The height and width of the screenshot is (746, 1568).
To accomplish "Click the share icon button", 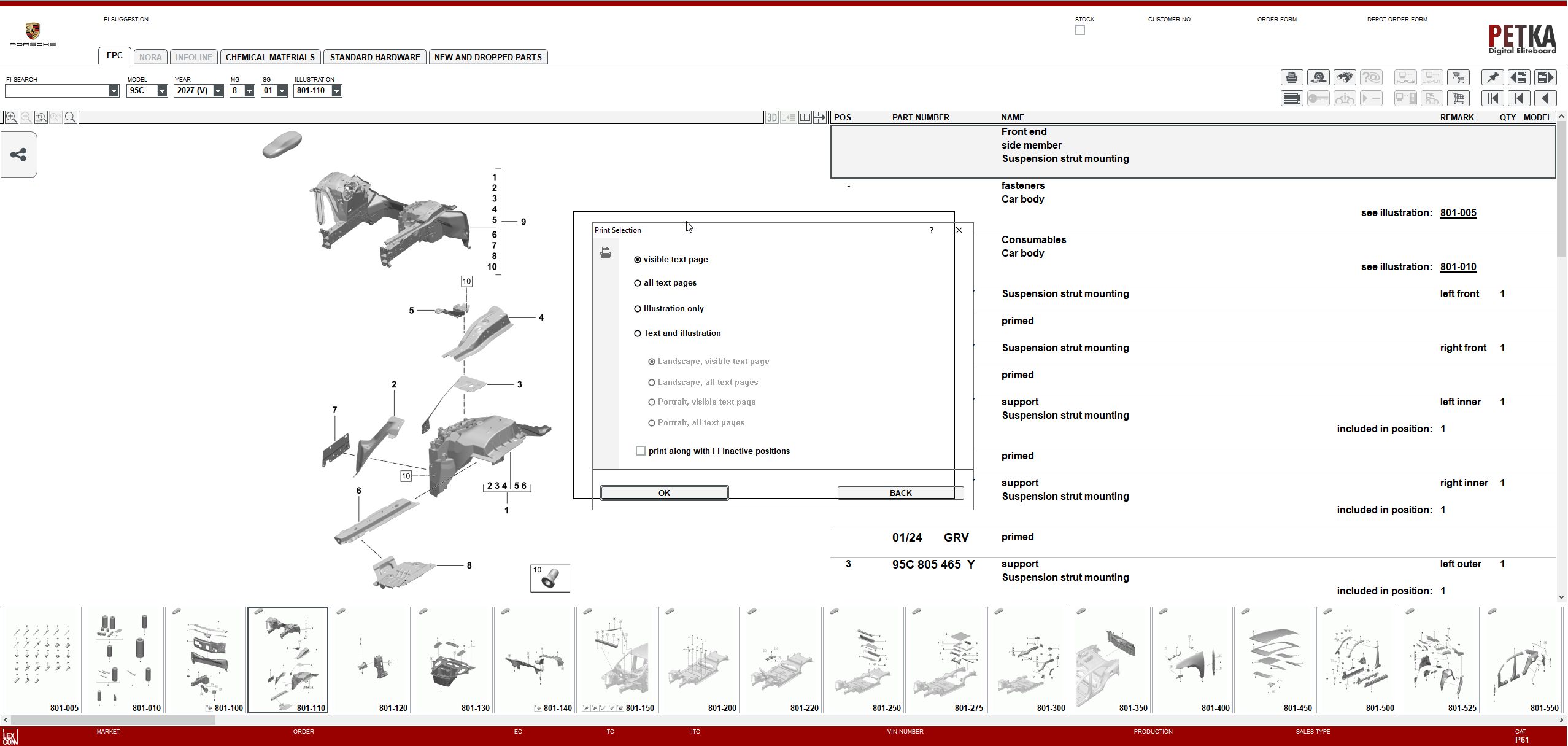I will (18, 155).
